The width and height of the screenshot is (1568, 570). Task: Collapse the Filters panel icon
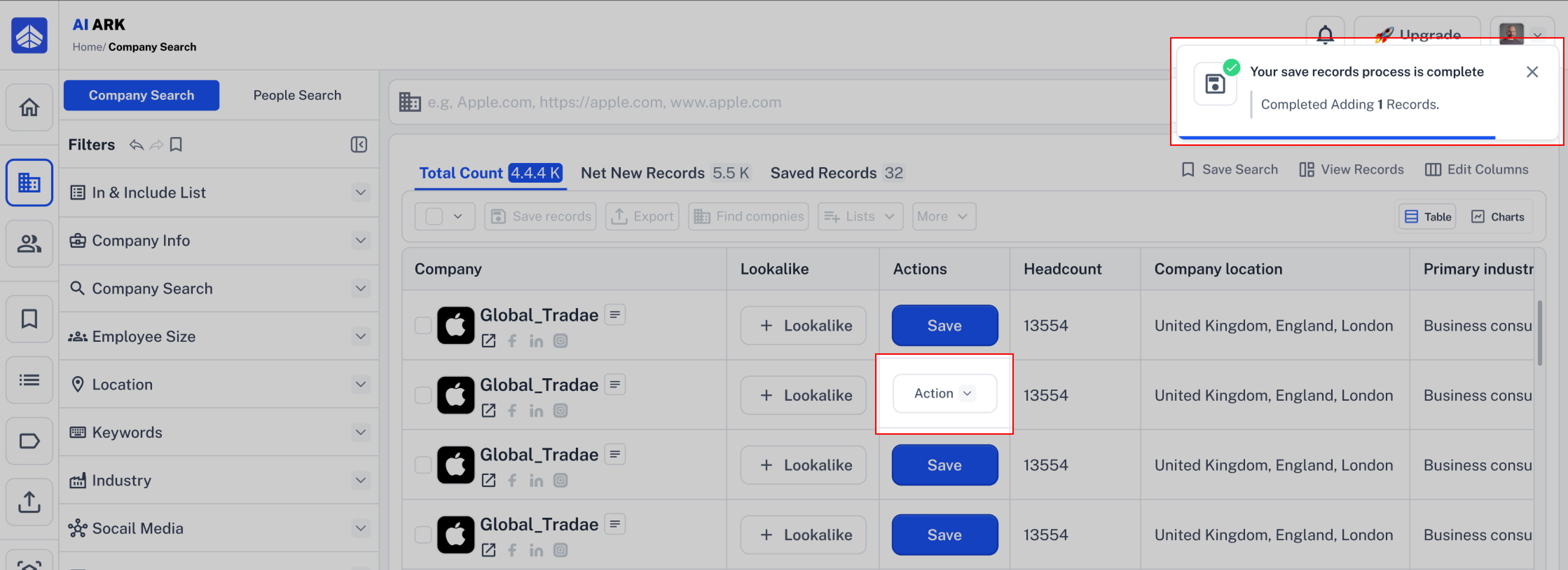358,144
